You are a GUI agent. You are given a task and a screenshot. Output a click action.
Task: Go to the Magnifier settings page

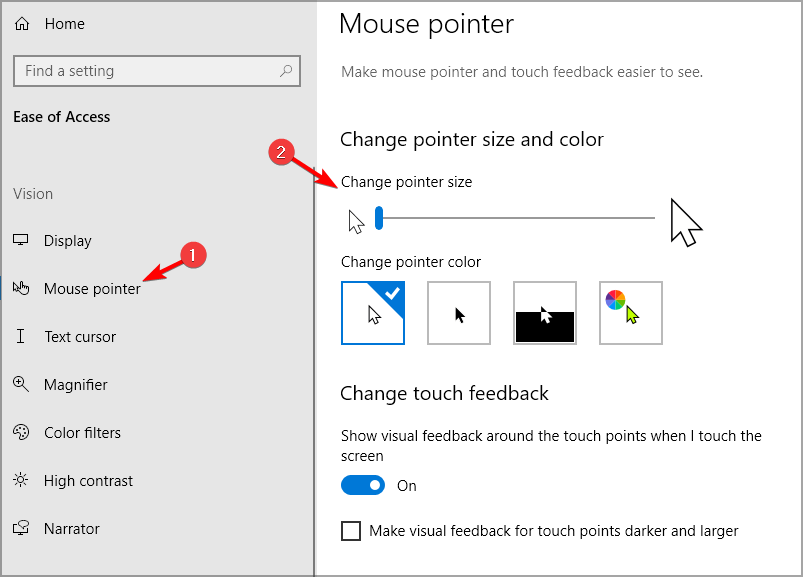coord(76,384)
